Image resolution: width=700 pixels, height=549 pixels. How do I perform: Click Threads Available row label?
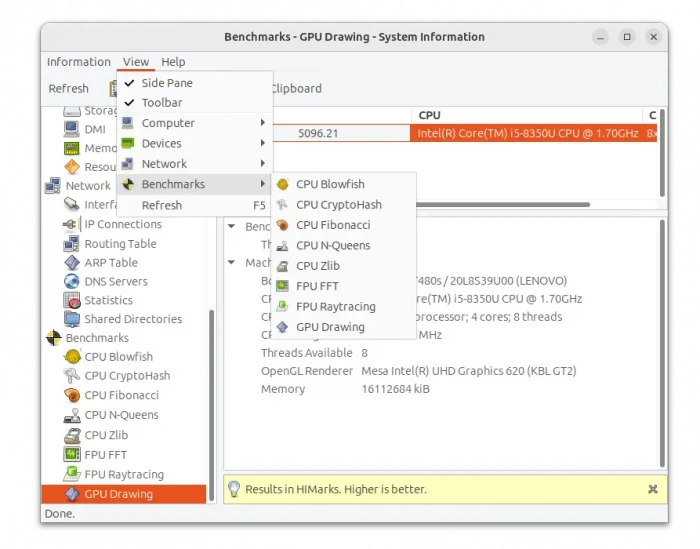pos(307,353)
